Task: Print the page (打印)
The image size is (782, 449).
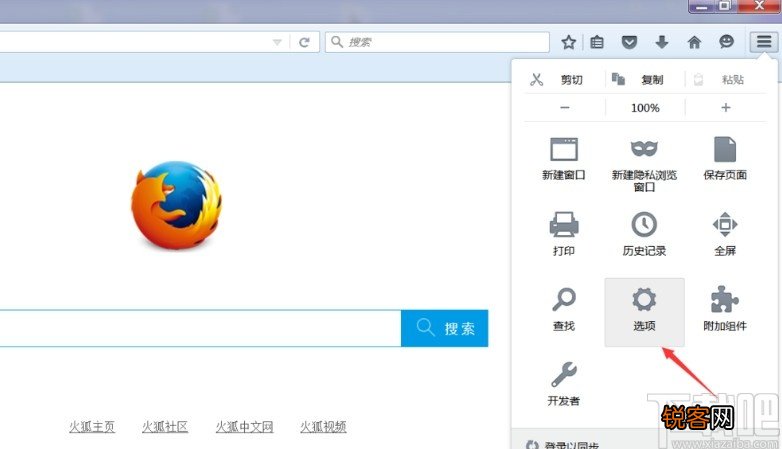Action: coord(564,233)
